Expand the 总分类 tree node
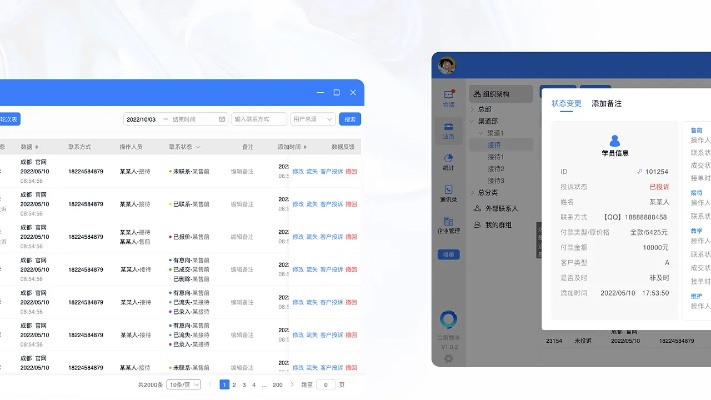Viewport: 711px width, 400px height. point(472,193)
